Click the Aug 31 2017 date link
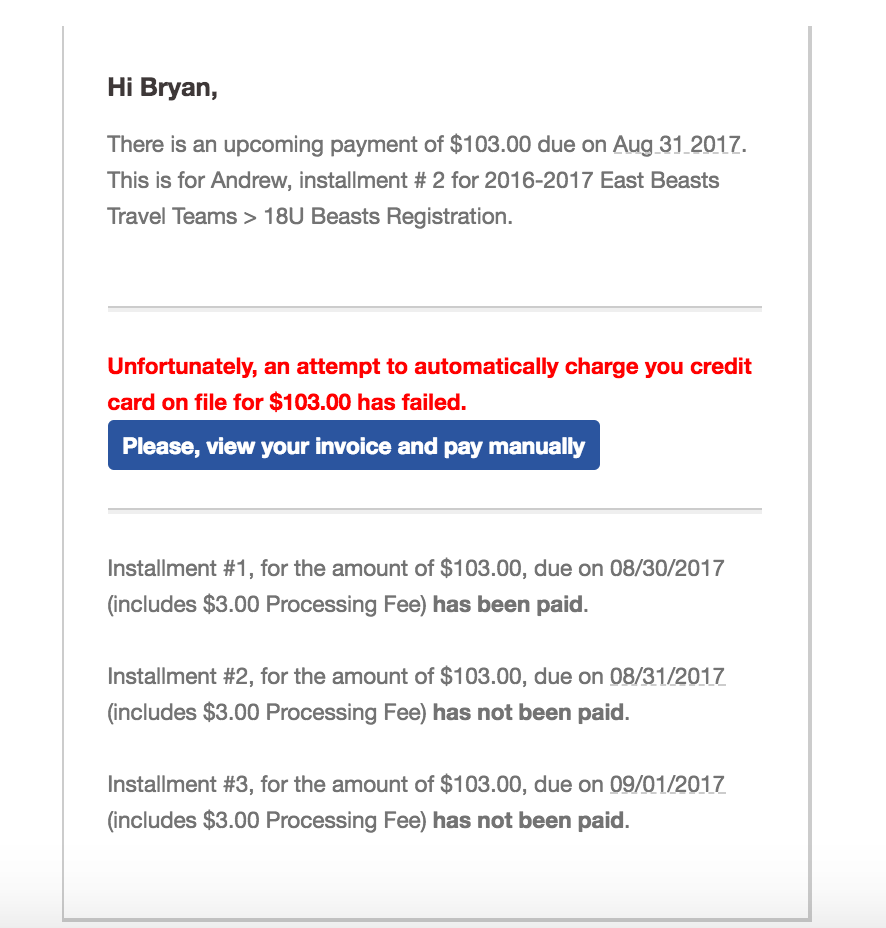The height and width of the screenshot is (928, 886). click(676, 144)
